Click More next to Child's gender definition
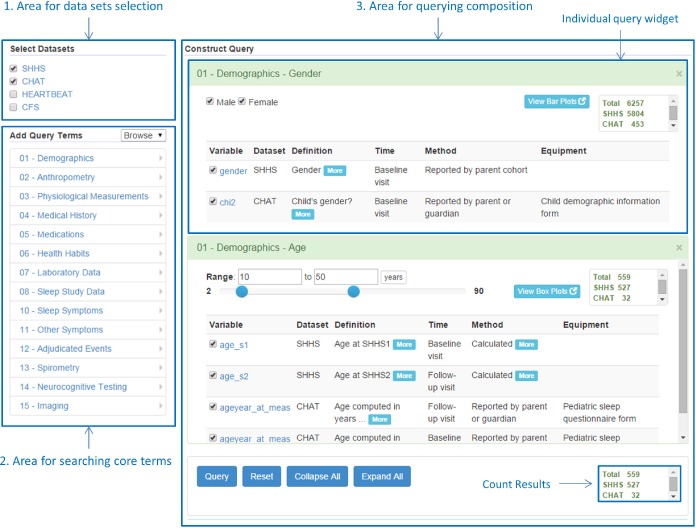 click(x=302, y=214)
